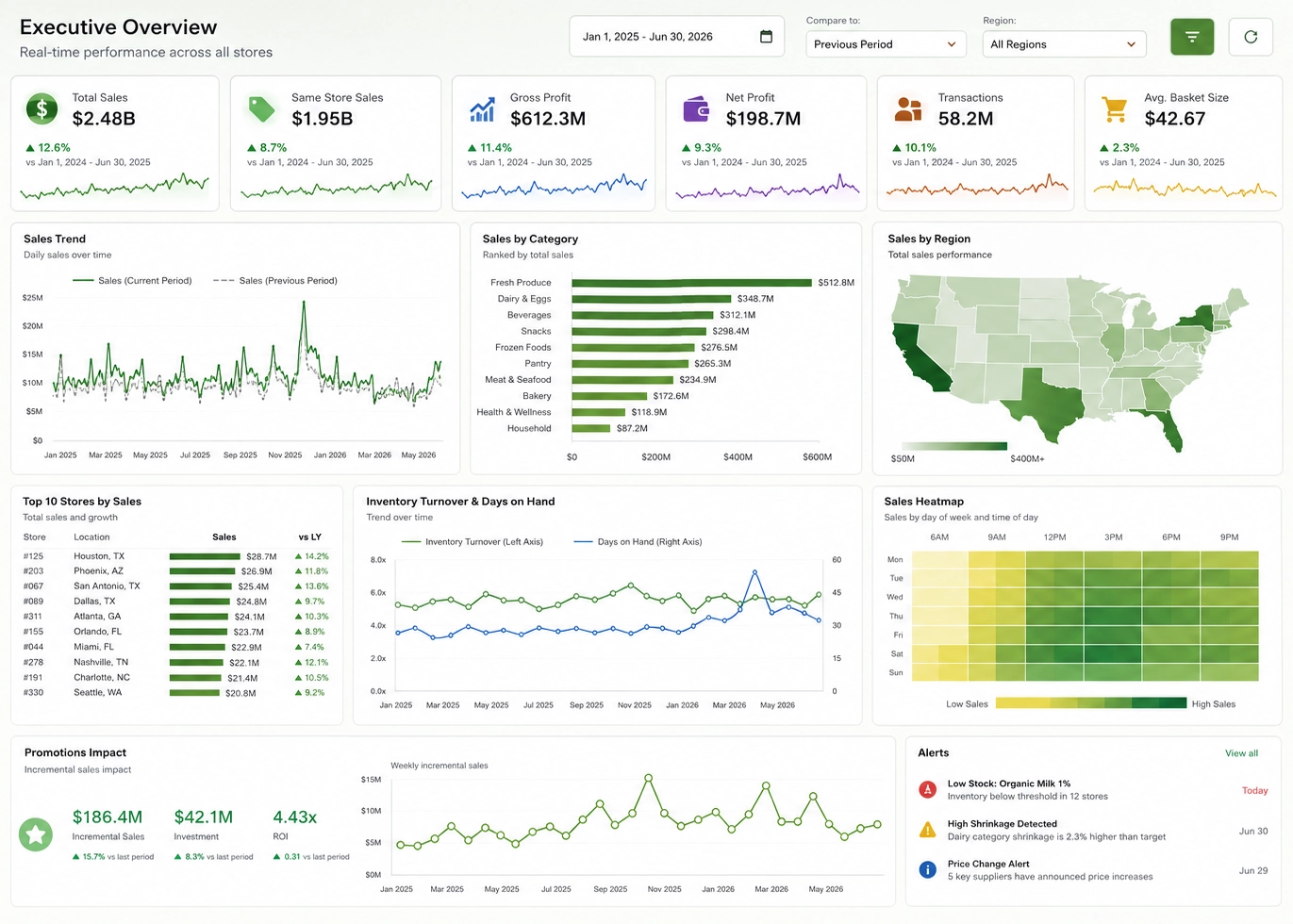Click the Location column header
The width and height of the screenshot is (1293, 924).
tap(91, 537)
